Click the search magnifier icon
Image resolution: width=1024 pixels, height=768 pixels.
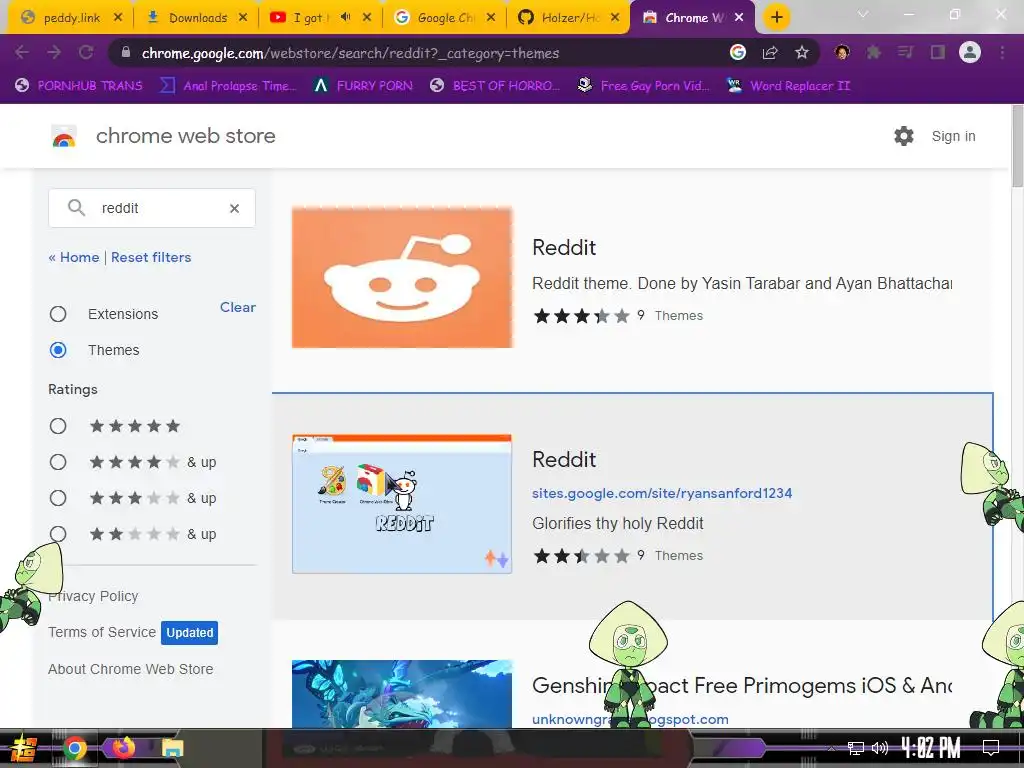pyautogui.click(x=76, y=208)
